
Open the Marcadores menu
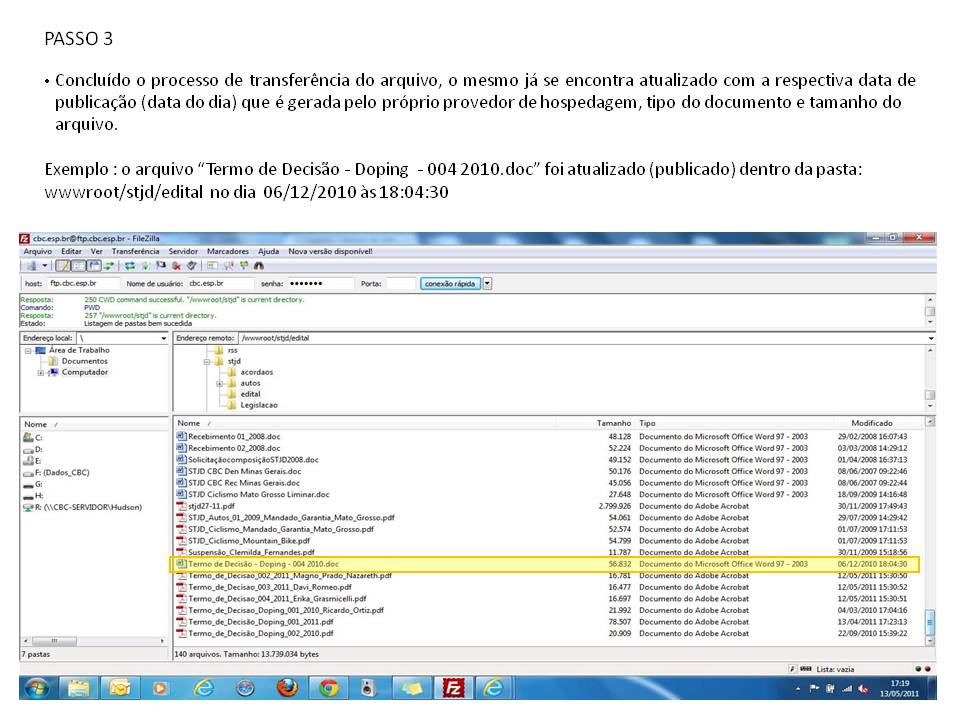pos(228,251)
